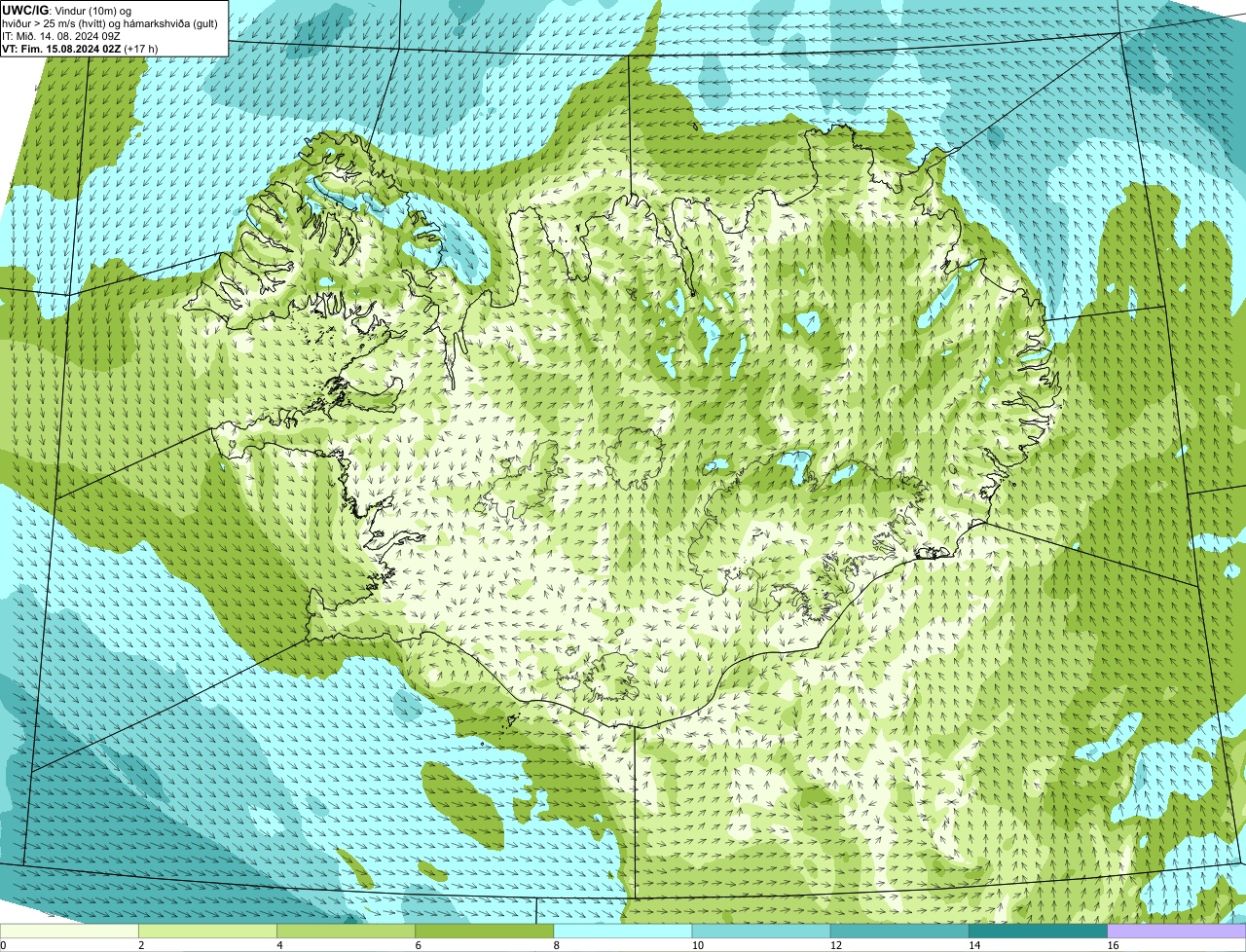Click the 4–6 m/s light green legend swatch
1246x952 pixels.
(x=347, y=932)
